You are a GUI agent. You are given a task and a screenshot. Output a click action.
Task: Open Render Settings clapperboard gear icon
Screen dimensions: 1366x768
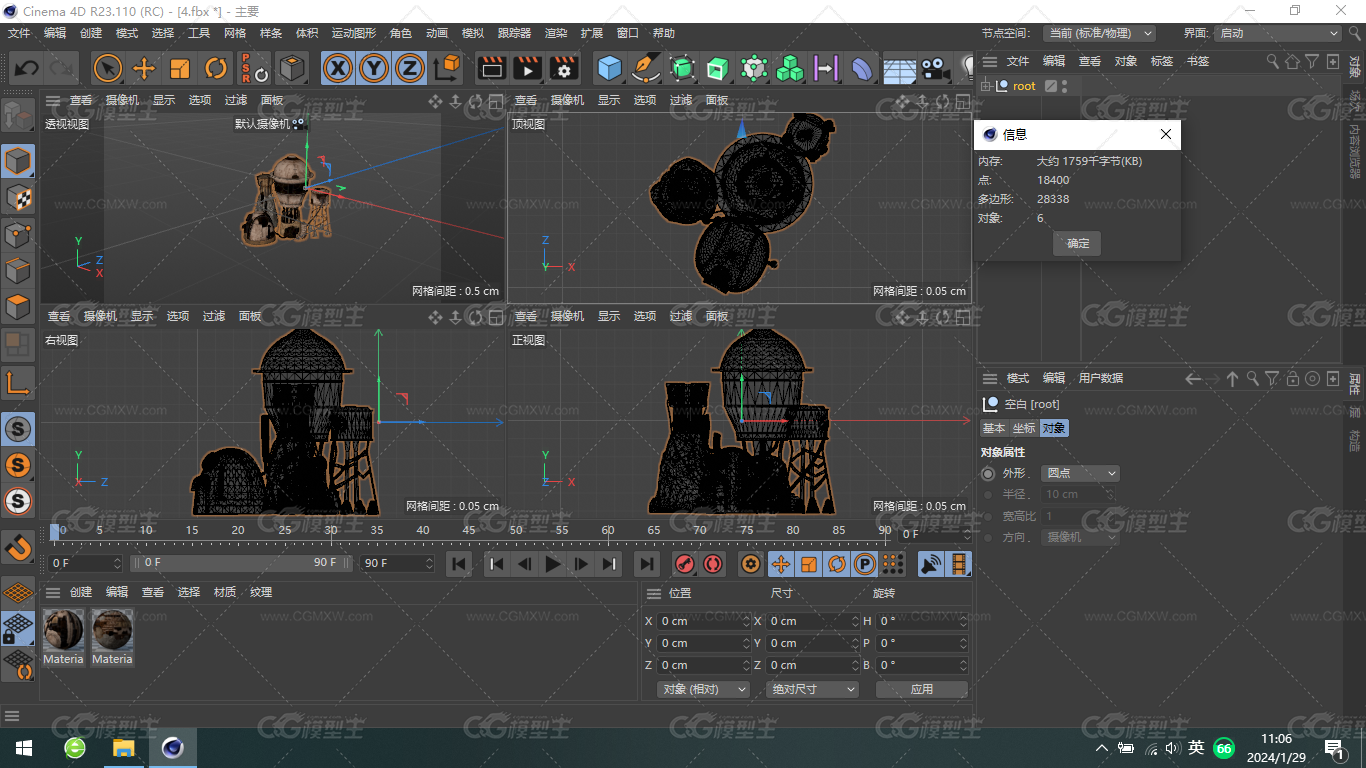564,68
